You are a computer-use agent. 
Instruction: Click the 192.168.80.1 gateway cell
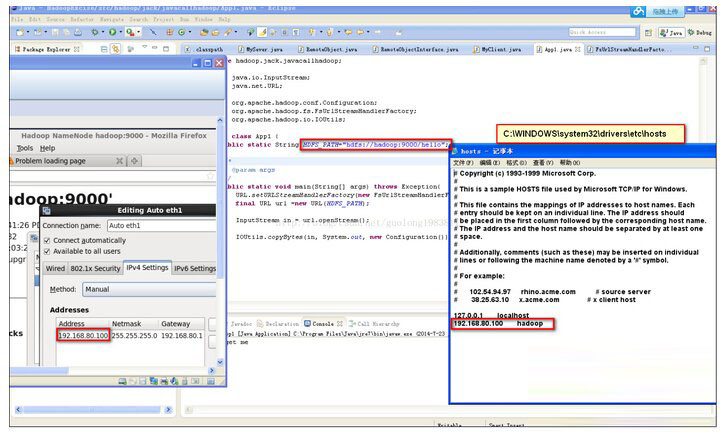(x=182, y=336)
